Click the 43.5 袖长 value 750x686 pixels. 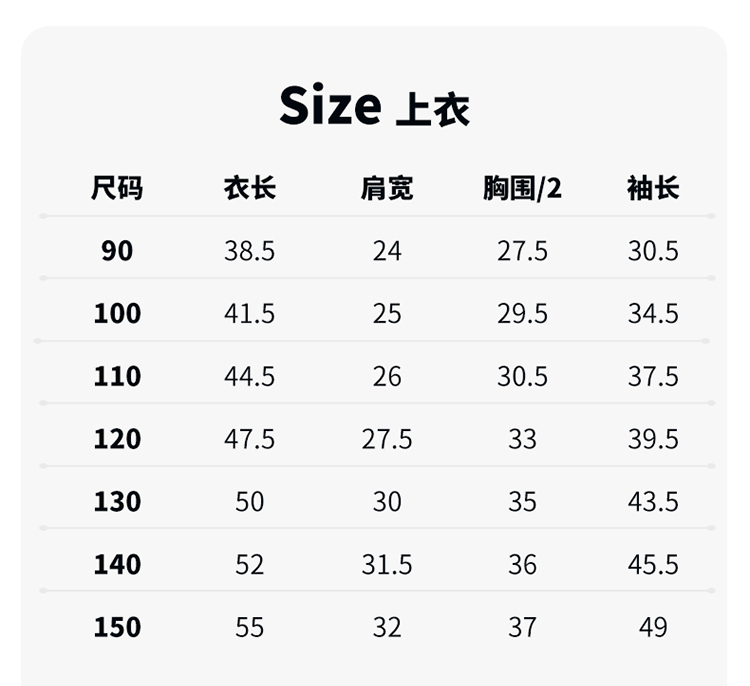tap(653, 501)
